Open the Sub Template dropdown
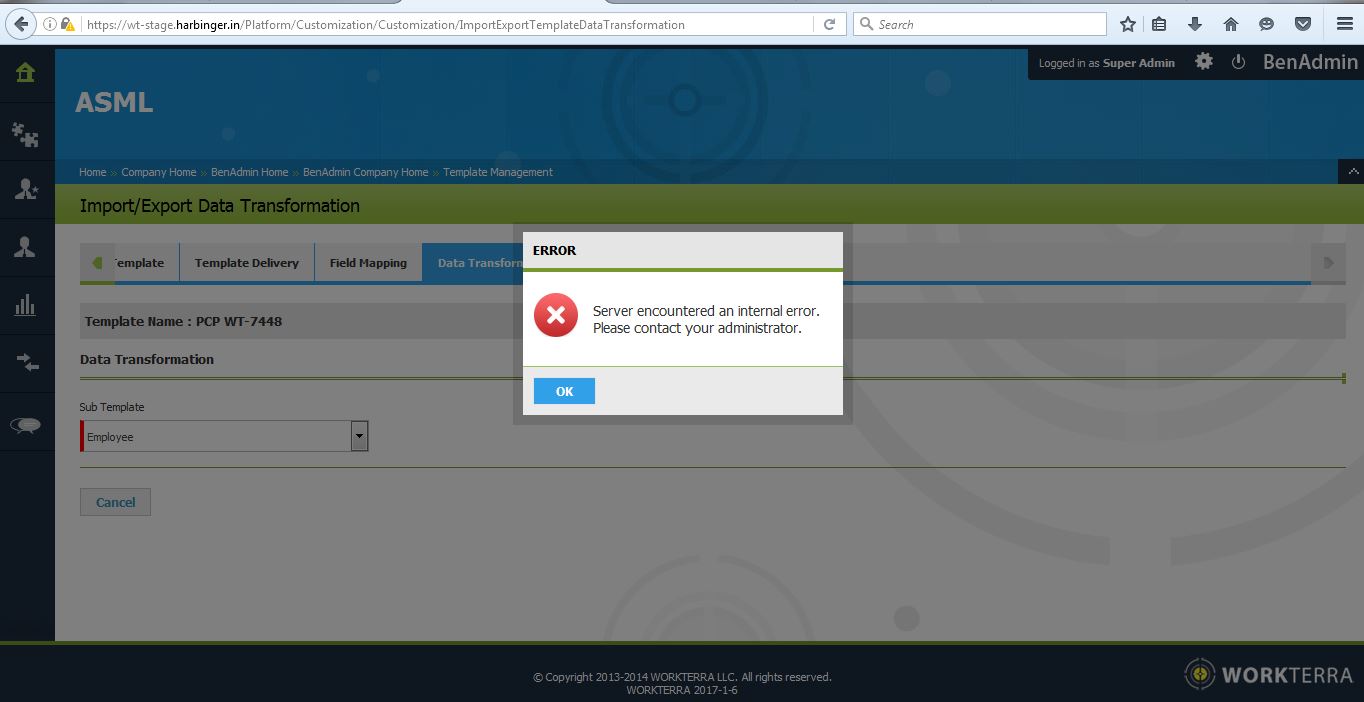This screenshot has width=1364, height=702. point(359,436)
